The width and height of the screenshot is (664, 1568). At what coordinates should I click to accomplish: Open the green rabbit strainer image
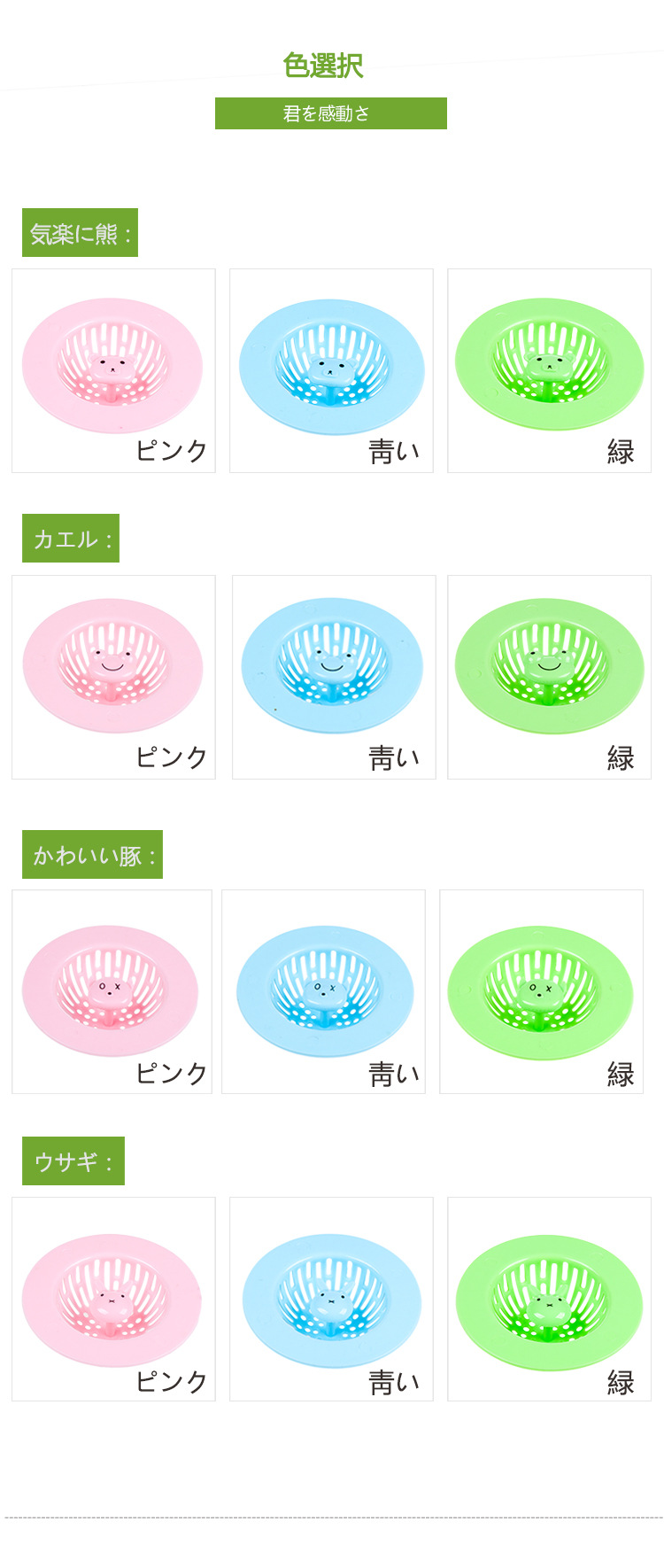549,1300
